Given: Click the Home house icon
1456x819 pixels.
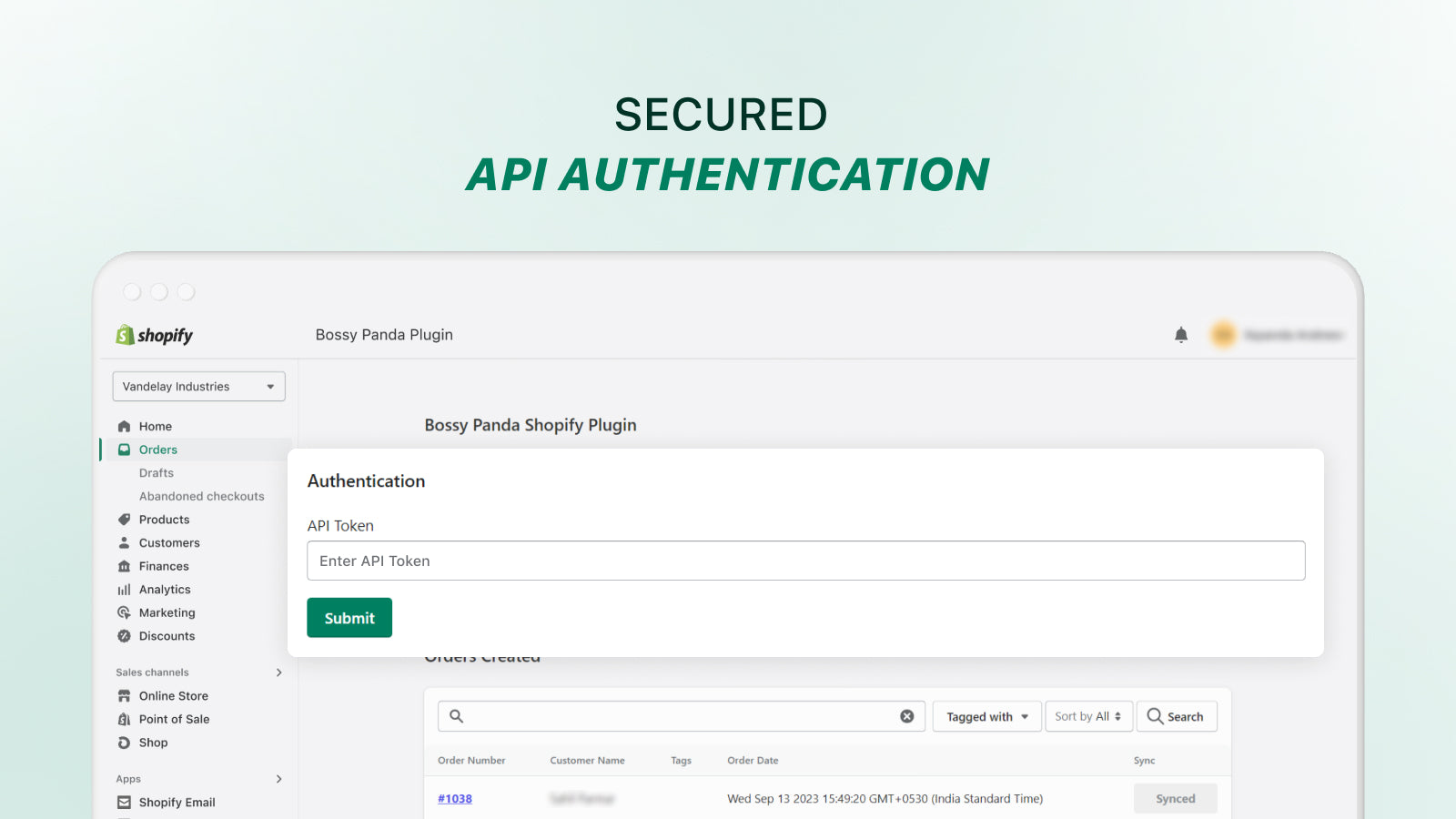Looking at the screenshot, I should 124,427.
